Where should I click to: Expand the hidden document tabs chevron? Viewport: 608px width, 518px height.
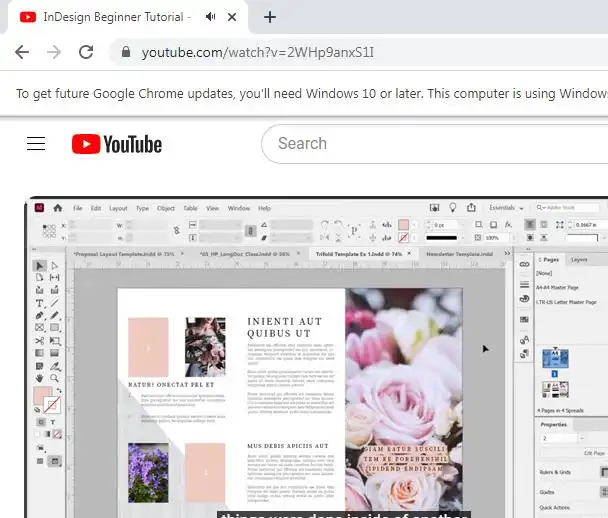tap(507, 253)
